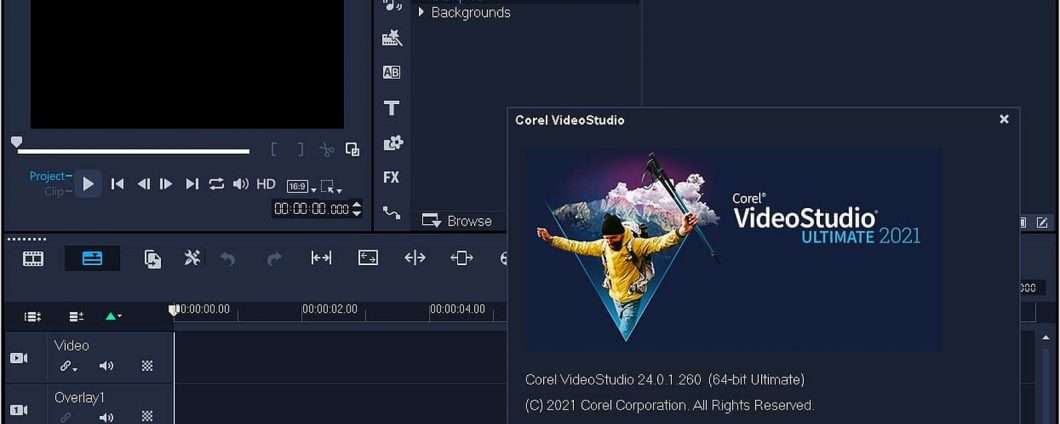Open the Template library icon
The image size is (1060, 424).
click(391, 38)
